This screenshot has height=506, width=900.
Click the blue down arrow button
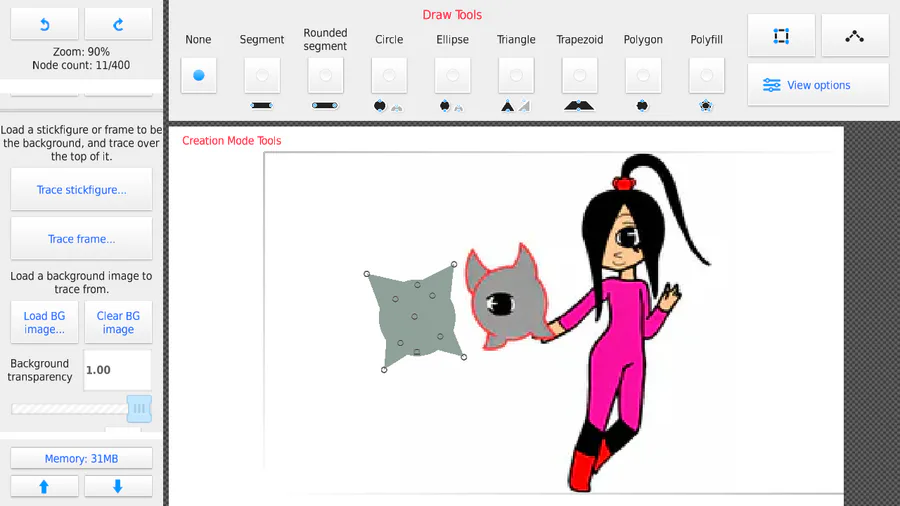(118, 486)
